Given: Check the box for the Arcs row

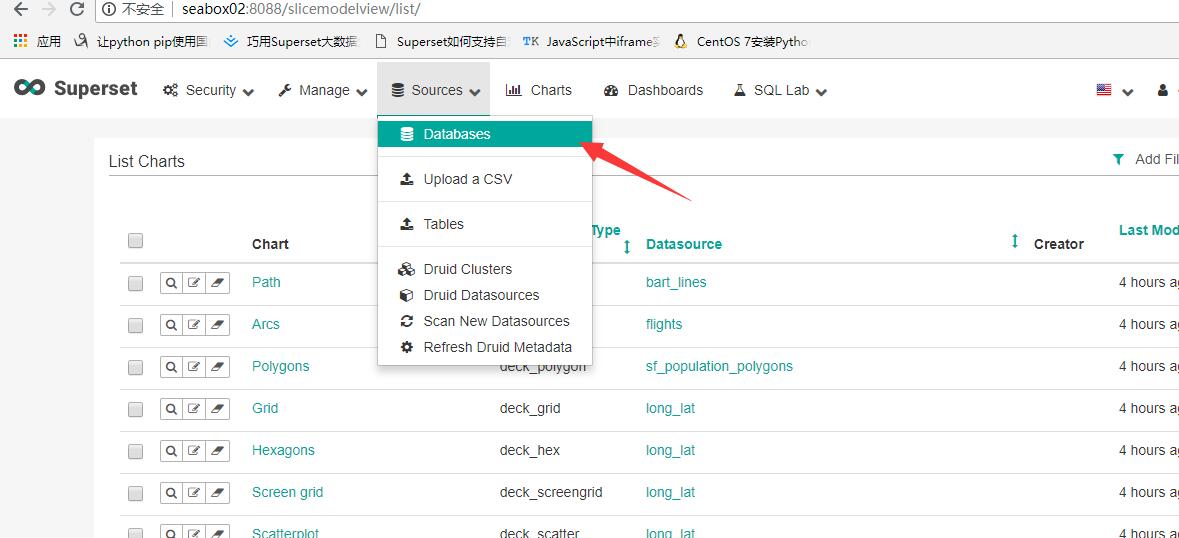Looking at the screenshot, I should point(135,325).
